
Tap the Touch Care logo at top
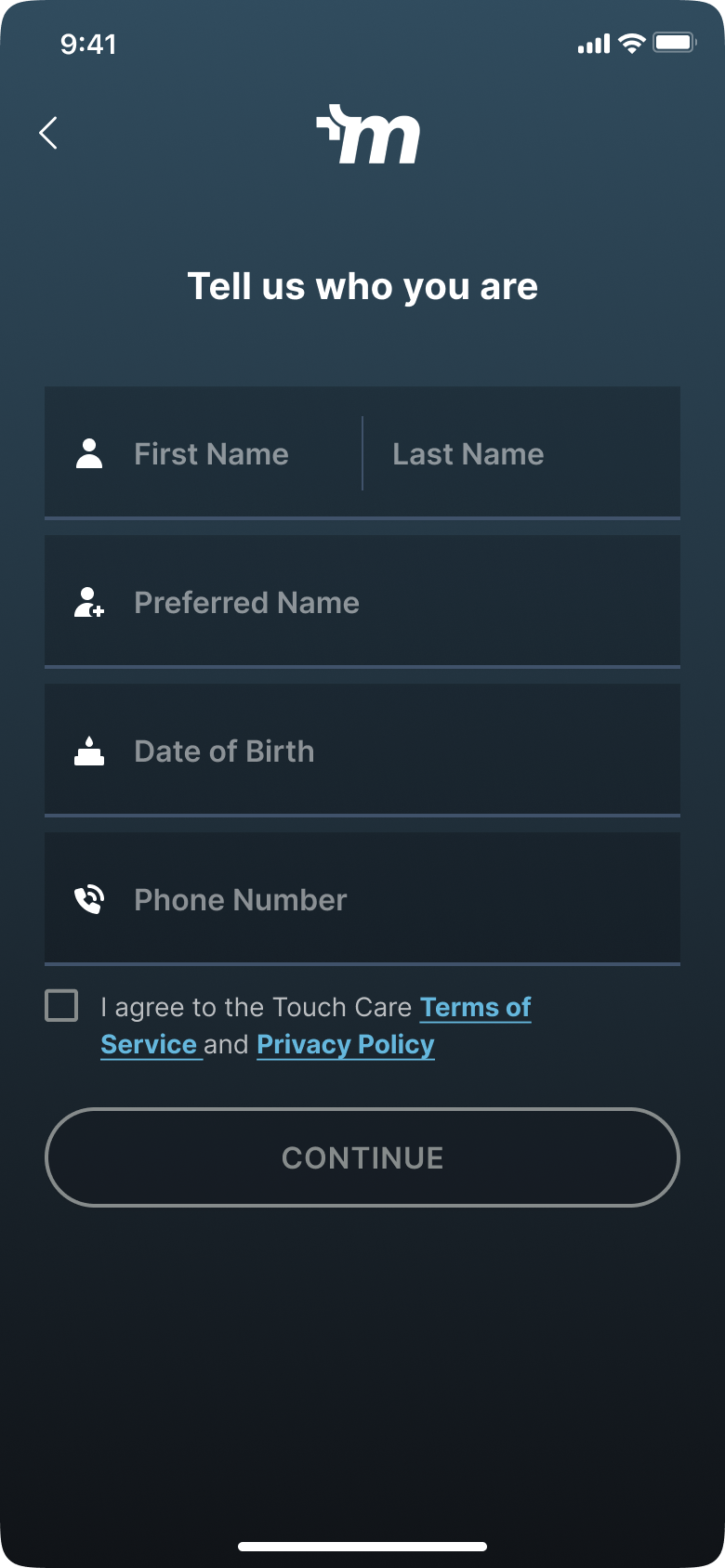click(x=368, y=135)
